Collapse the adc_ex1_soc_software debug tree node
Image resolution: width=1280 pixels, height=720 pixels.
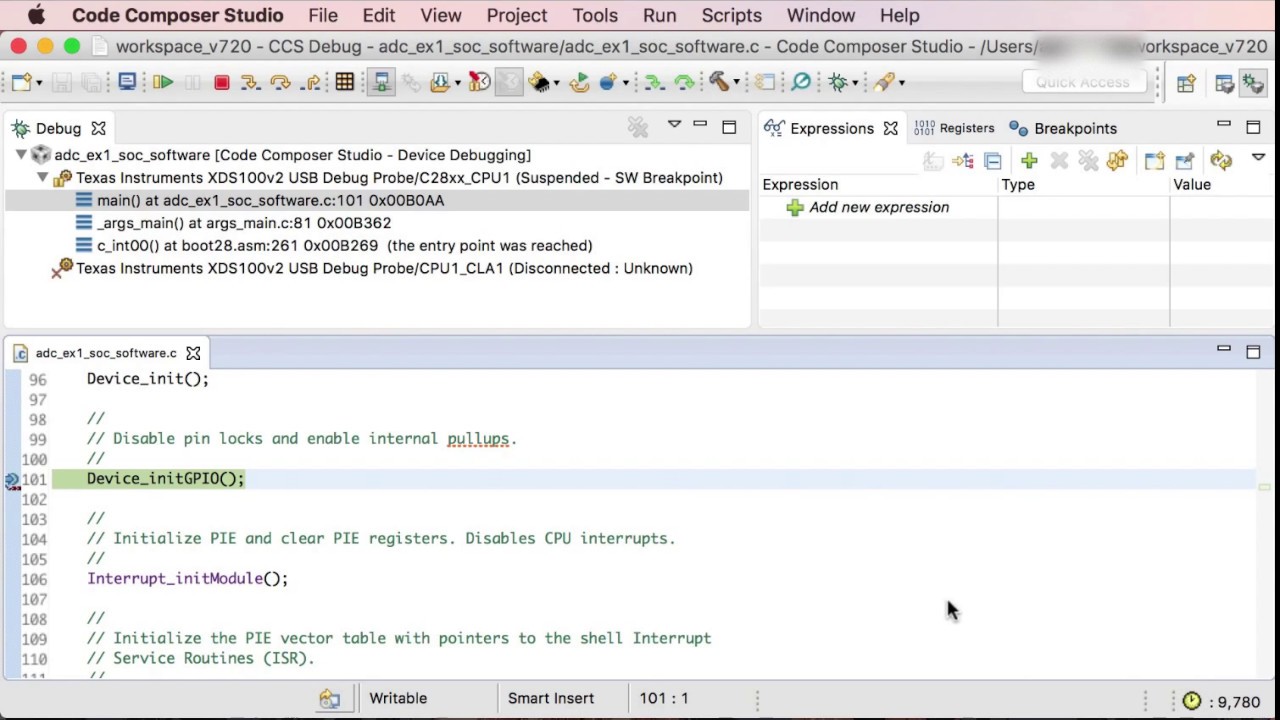(21, 155)
